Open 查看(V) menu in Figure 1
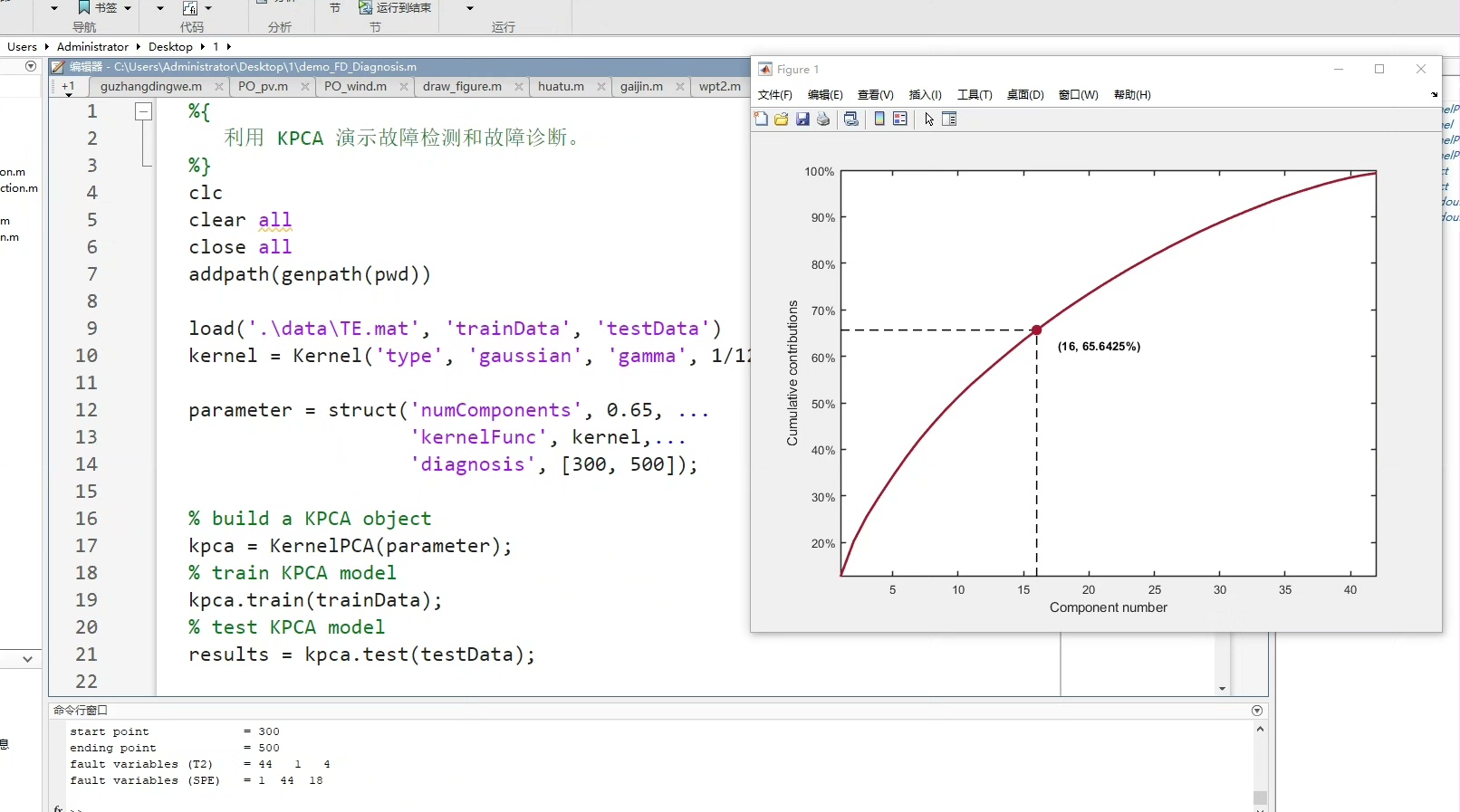The height and width of the screenshot is (812, 1460). coord(876,95)
